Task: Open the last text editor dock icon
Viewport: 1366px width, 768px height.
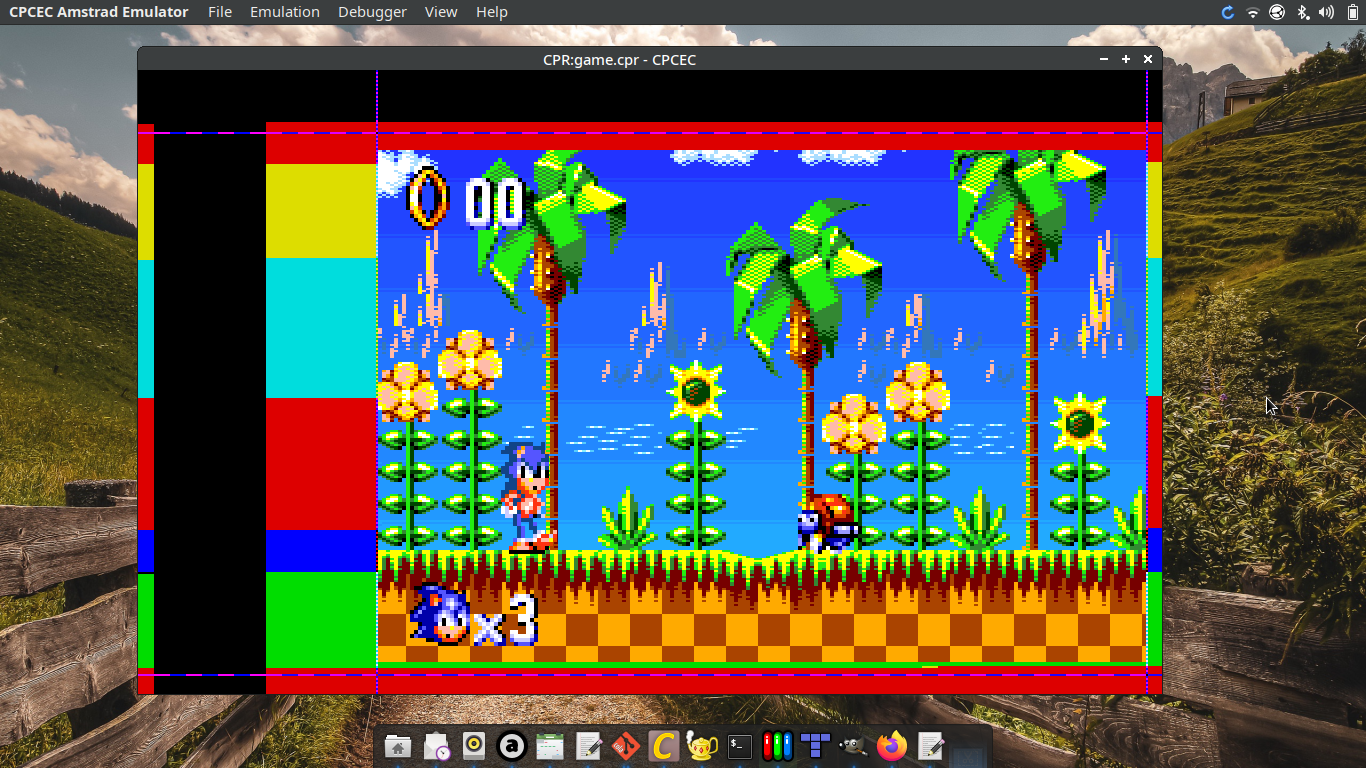Action: point(930,746)
